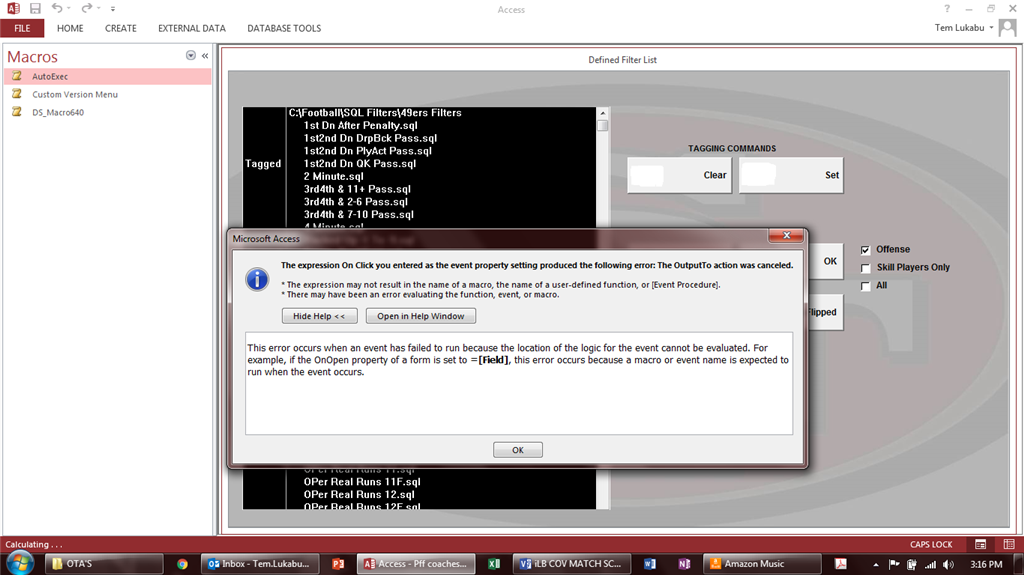The image size is (1024, 575).
Task: Select 3rd4th & 11+ Pass.sql filter
Action: [357, 189]
